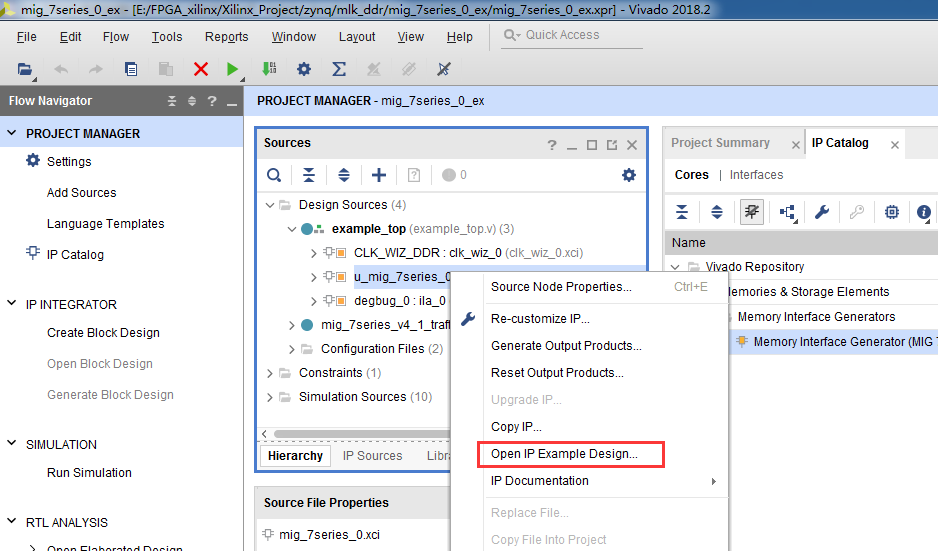Screen dimensions: 938x551
Task: Click Settings in Flow Navigator
Action: 69,162
